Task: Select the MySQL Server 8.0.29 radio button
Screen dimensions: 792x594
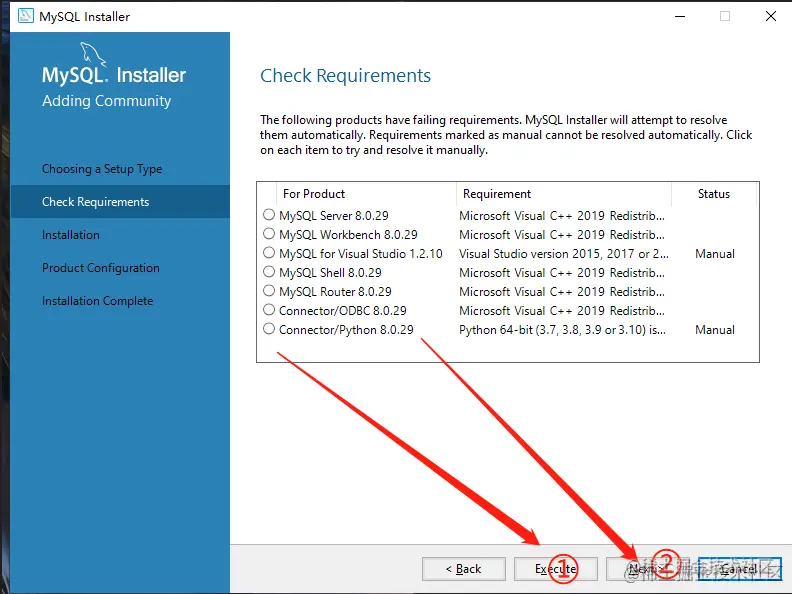Action: [x=269, y=215]
